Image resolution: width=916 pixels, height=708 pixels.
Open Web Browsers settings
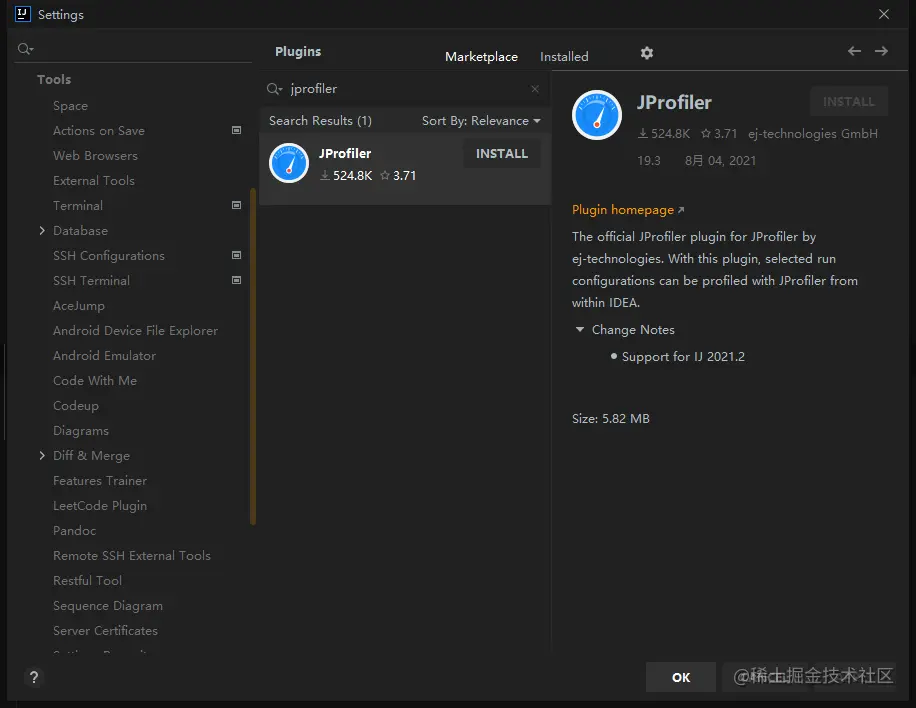click(x=95, y=156)
